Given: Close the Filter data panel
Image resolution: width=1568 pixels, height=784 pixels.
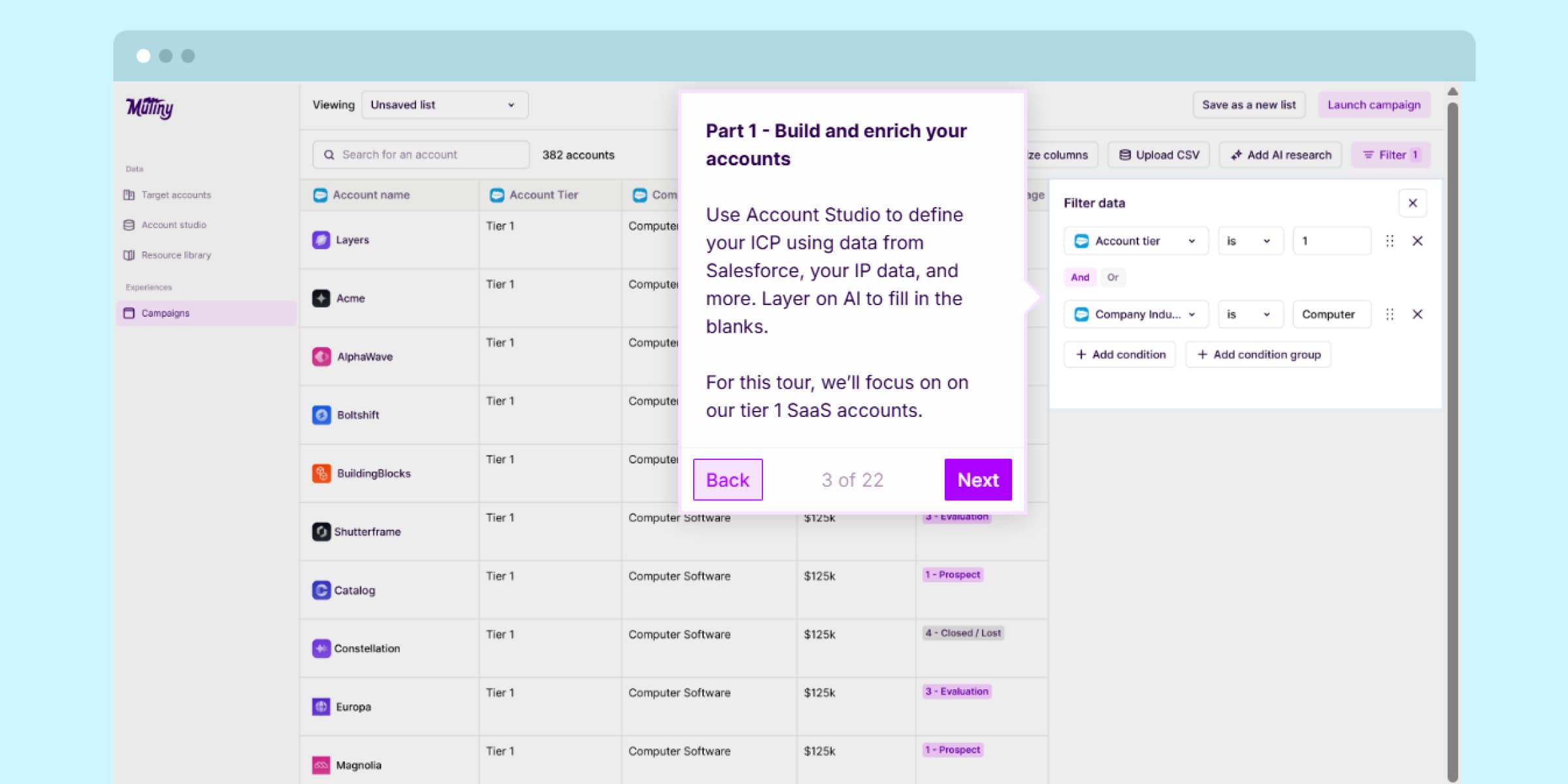Looking at the screenshot, I should [x=1413, y=203].
